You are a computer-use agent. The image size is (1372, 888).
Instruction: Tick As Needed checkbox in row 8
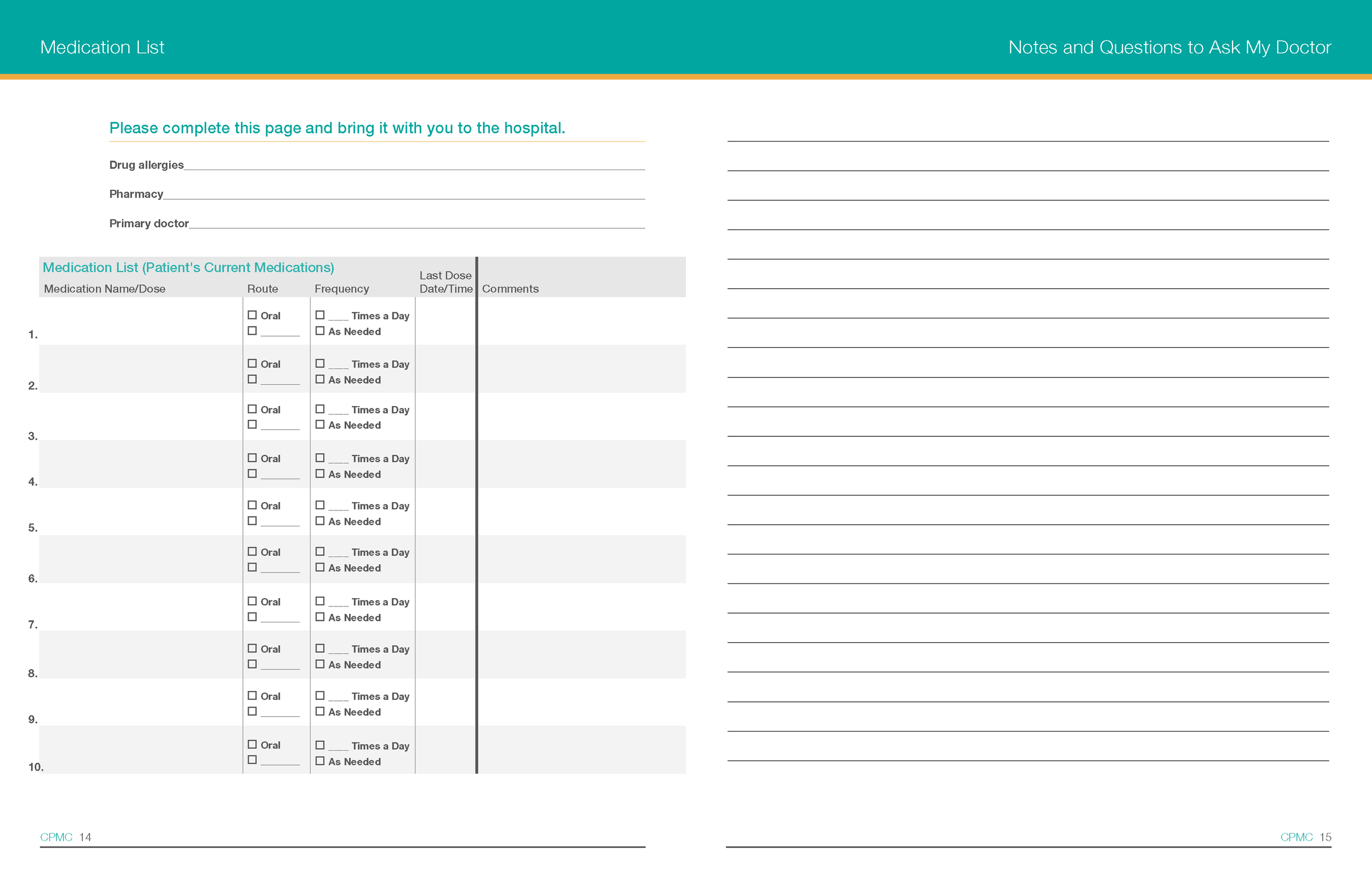tap(320, 664)
